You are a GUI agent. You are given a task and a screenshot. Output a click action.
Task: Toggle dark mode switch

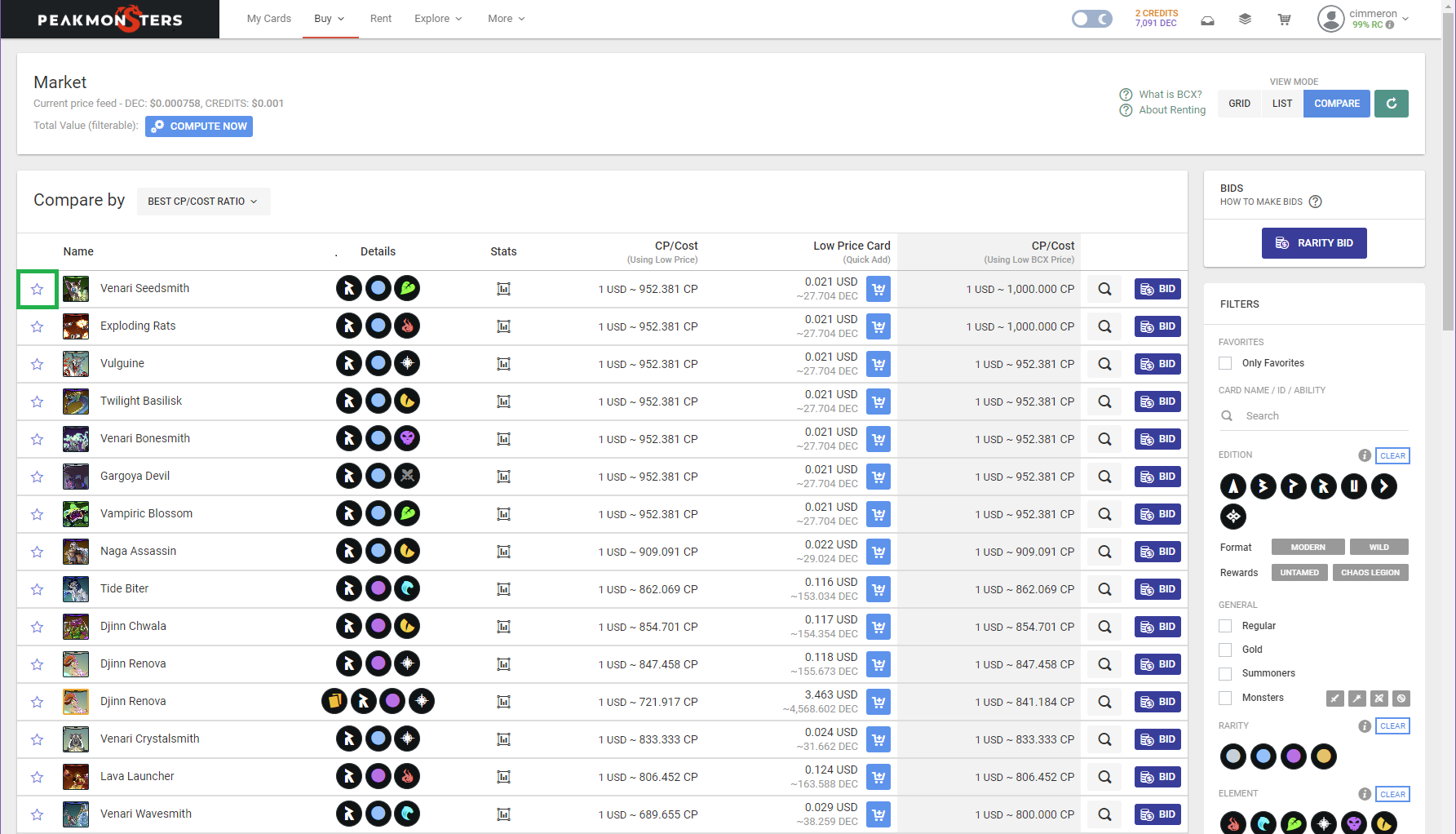click(1092, 19)
